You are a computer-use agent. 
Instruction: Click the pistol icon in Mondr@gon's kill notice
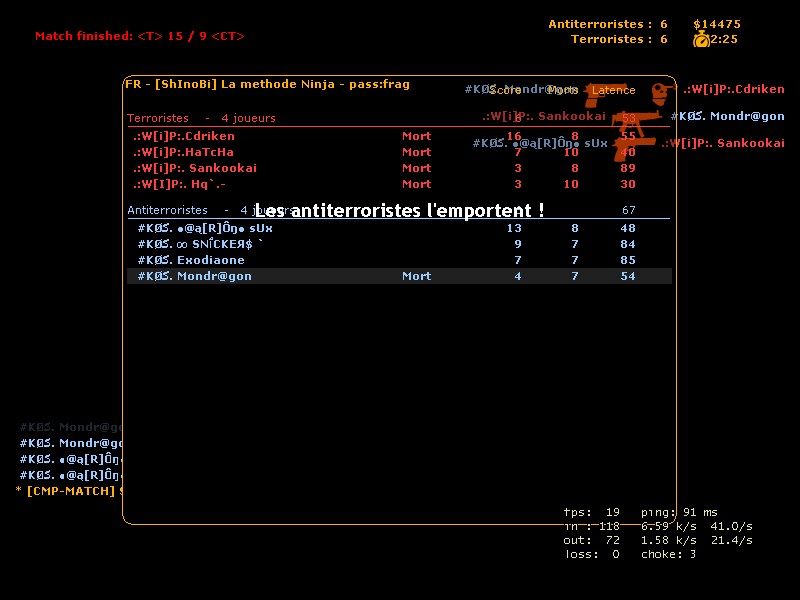coord(605,93)
